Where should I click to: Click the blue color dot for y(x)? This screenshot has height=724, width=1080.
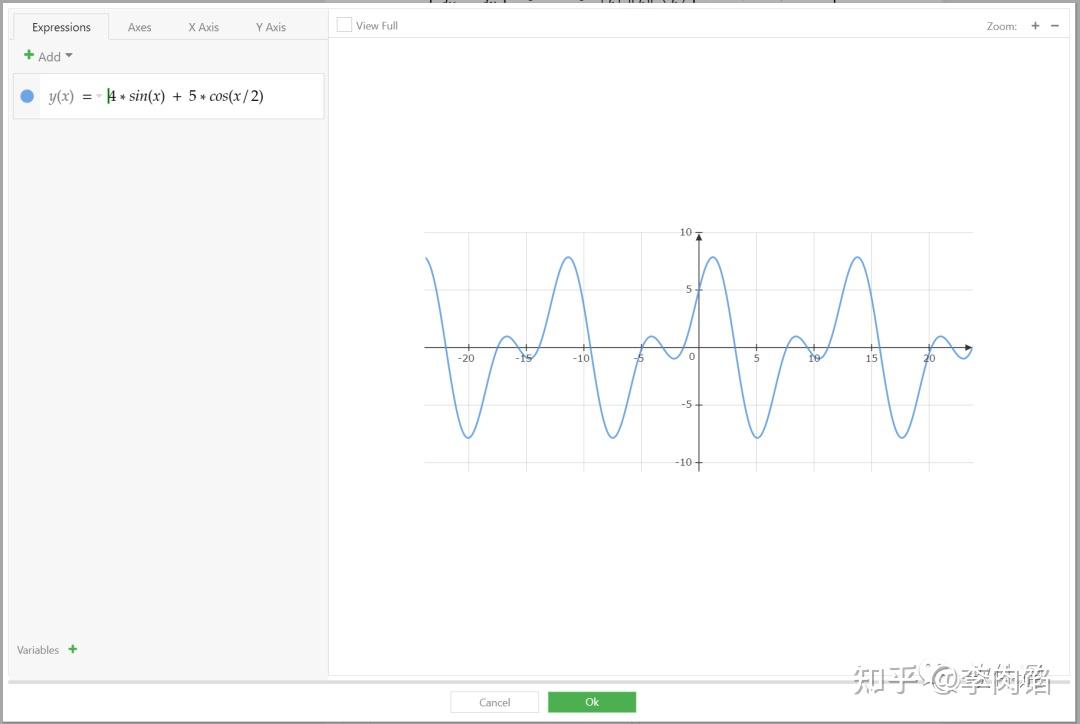point(27,96)
